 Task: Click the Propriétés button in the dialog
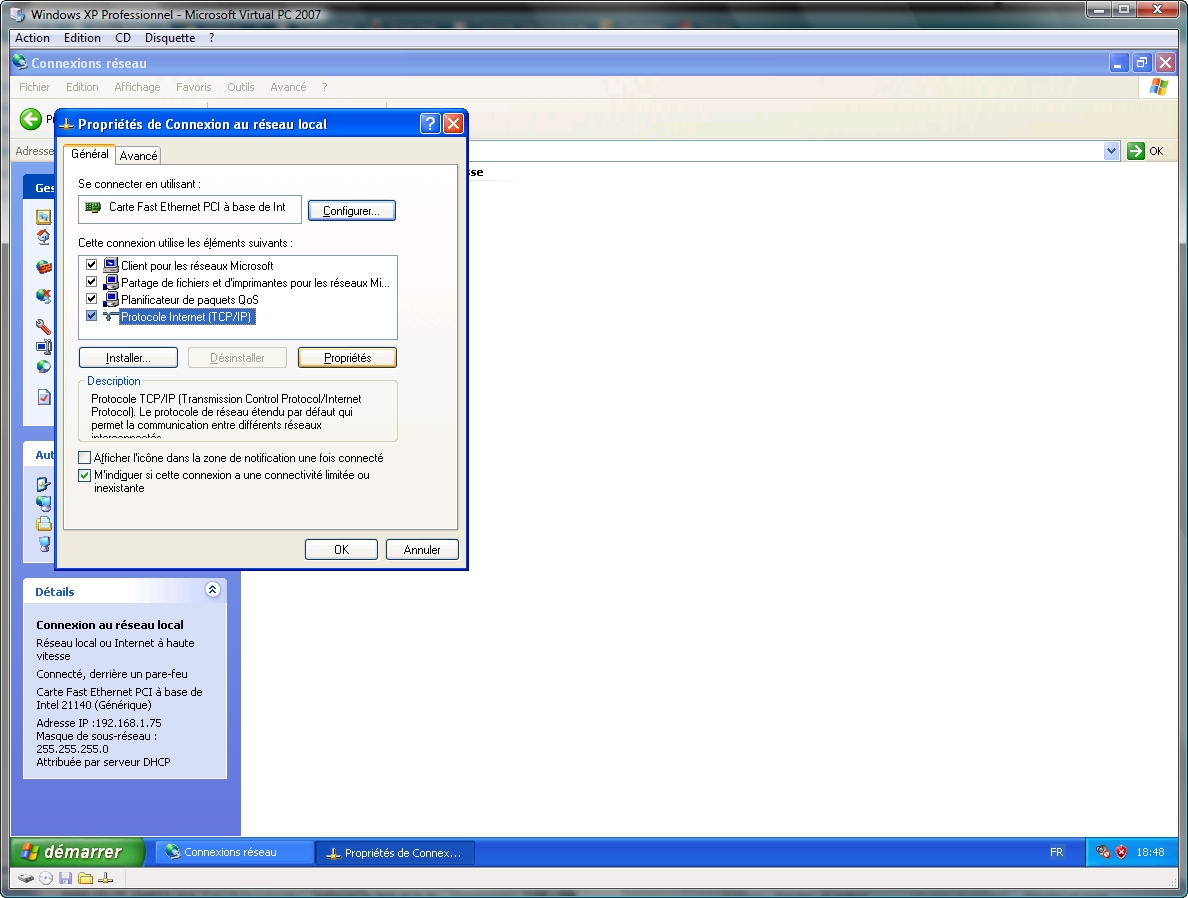tap(348, 358)
